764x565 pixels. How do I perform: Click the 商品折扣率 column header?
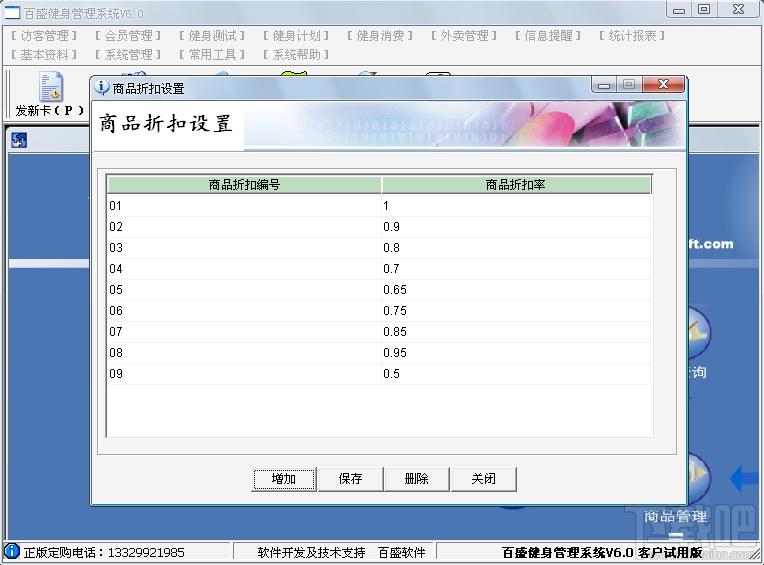click(x=516, y=185)
